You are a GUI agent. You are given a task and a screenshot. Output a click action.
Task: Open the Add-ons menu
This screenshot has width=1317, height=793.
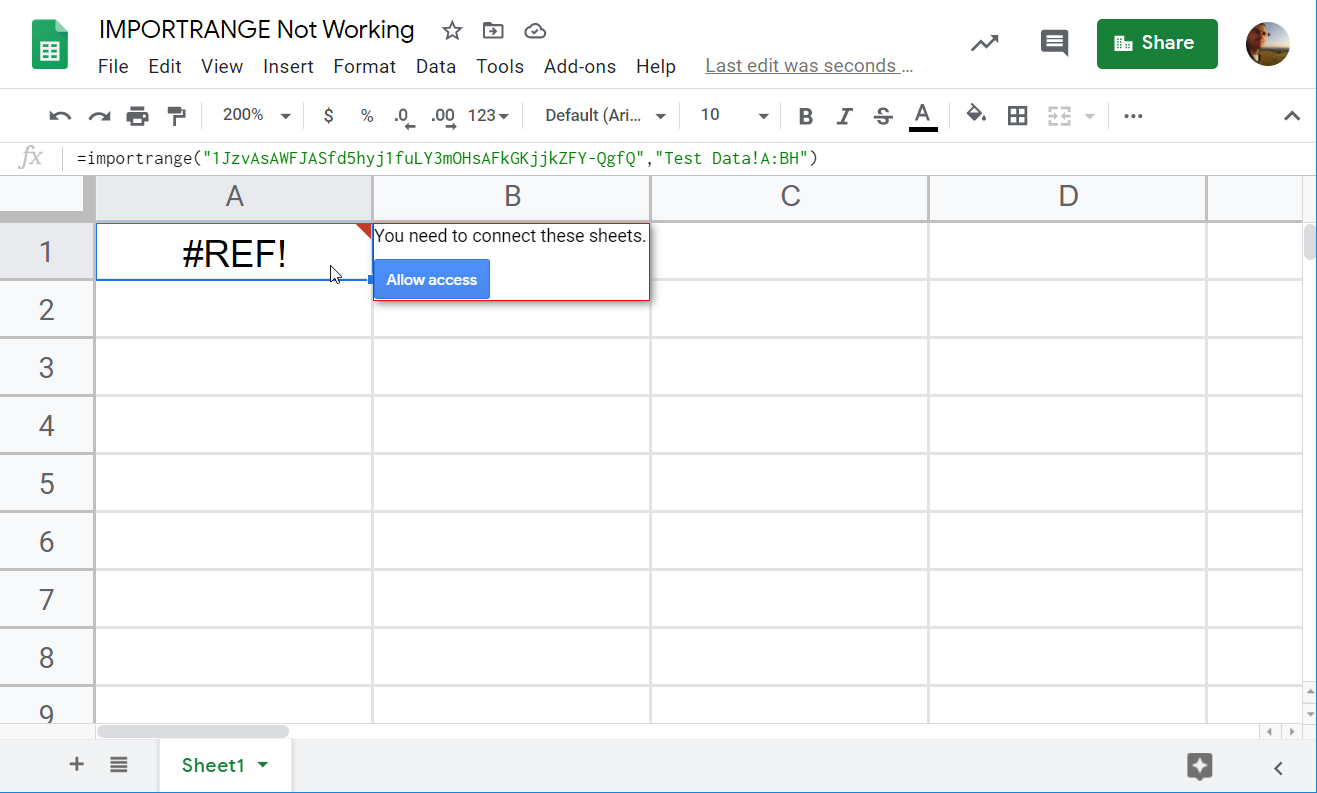coord(580,66)
